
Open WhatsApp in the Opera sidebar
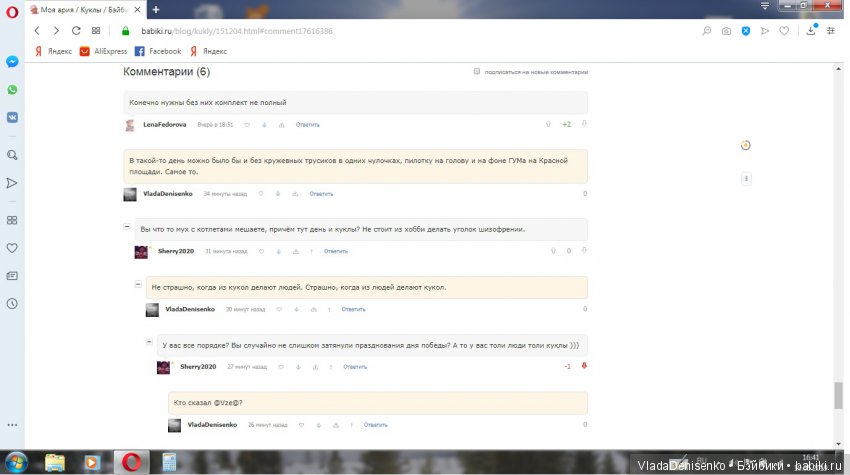tap(12, 89)
